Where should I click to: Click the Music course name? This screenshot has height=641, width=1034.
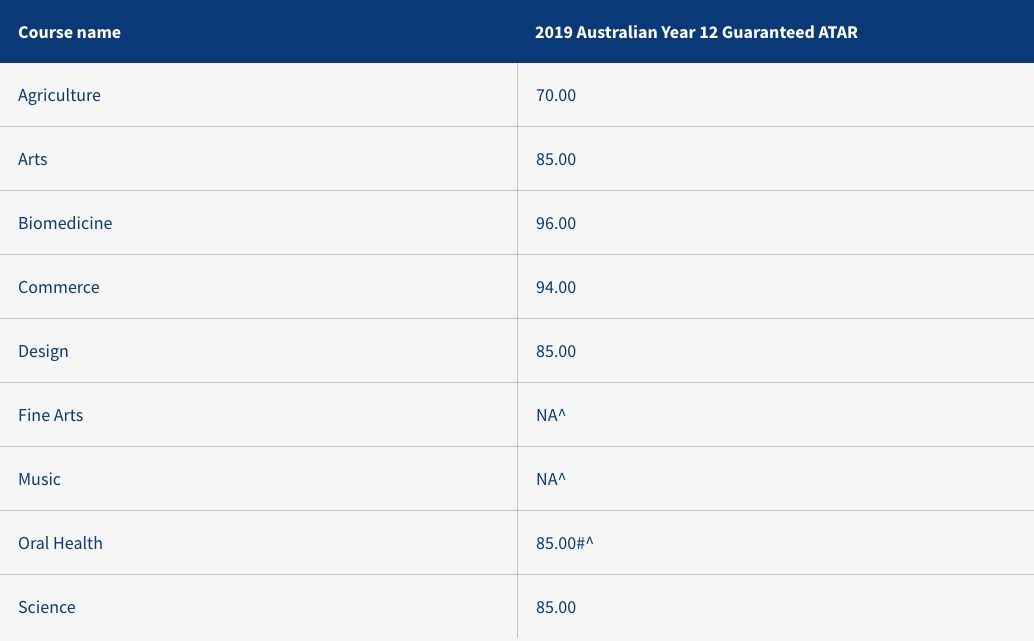[x=39, y=479]
